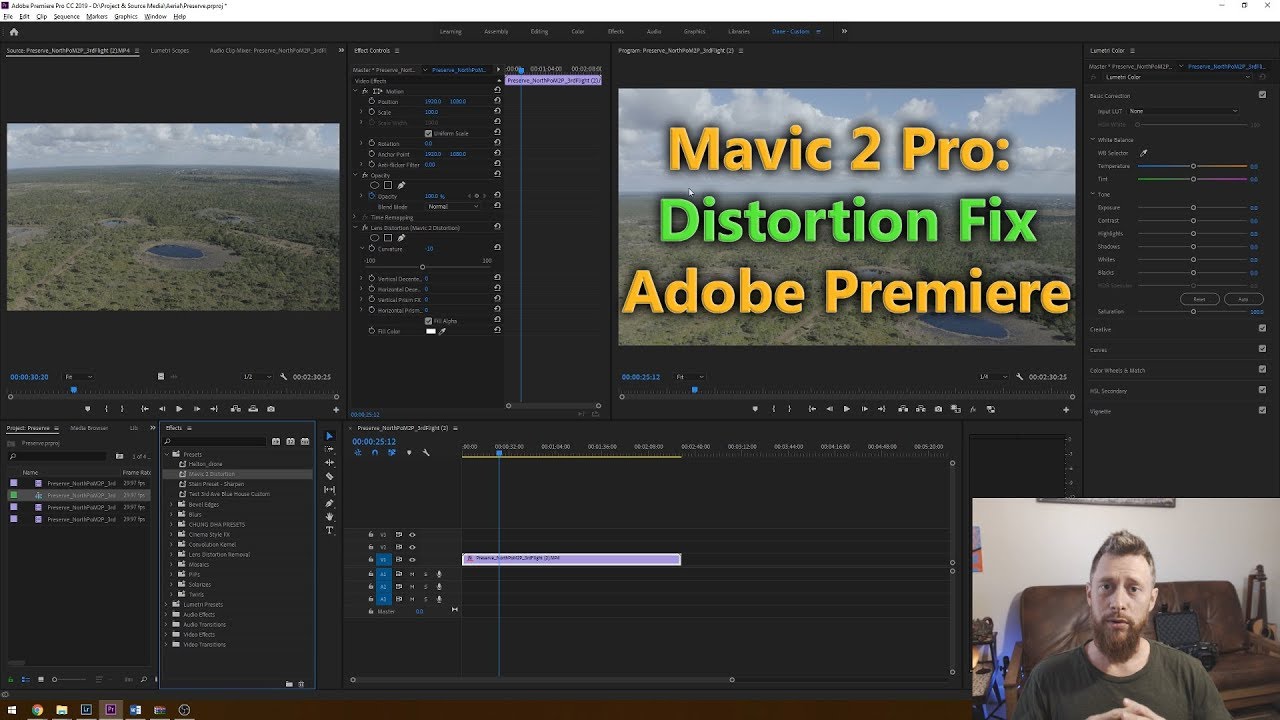1280x720 pixels.
Task: Open the Media Browser tab
Action: click(89, 428)
